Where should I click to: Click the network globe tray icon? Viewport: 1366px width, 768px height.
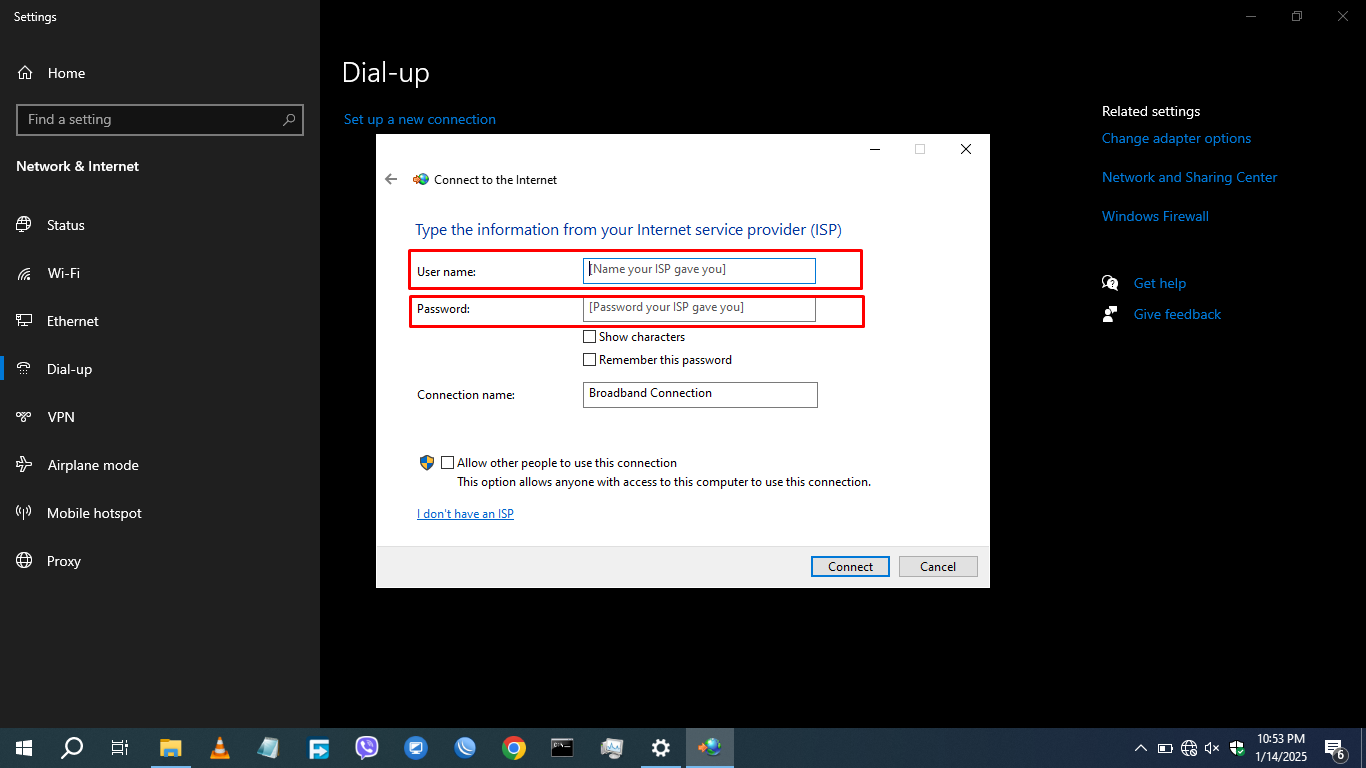point(1189,748)
